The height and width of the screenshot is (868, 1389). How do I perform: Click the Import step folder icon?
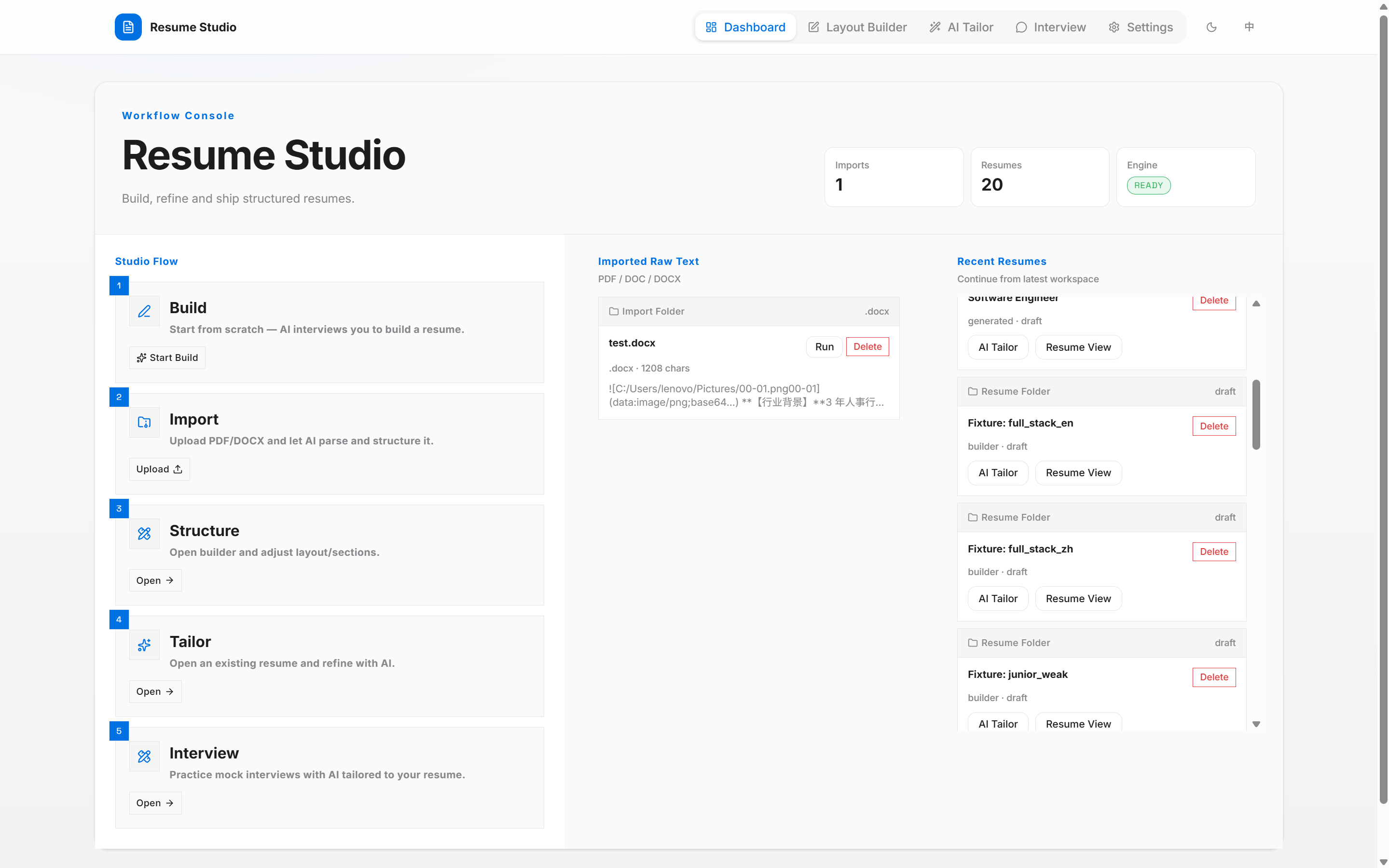click(x=144, y=423)
